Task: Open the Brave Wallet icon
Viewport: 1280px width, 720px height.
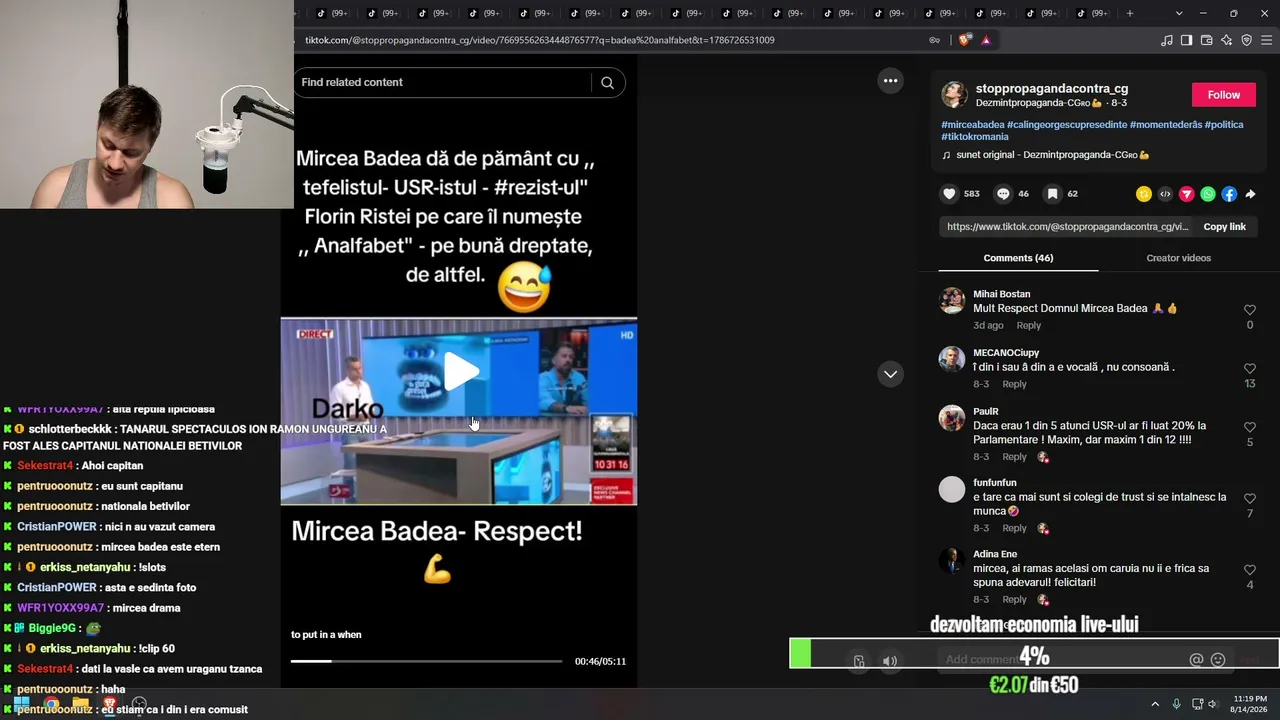Action: (1206, 40)
